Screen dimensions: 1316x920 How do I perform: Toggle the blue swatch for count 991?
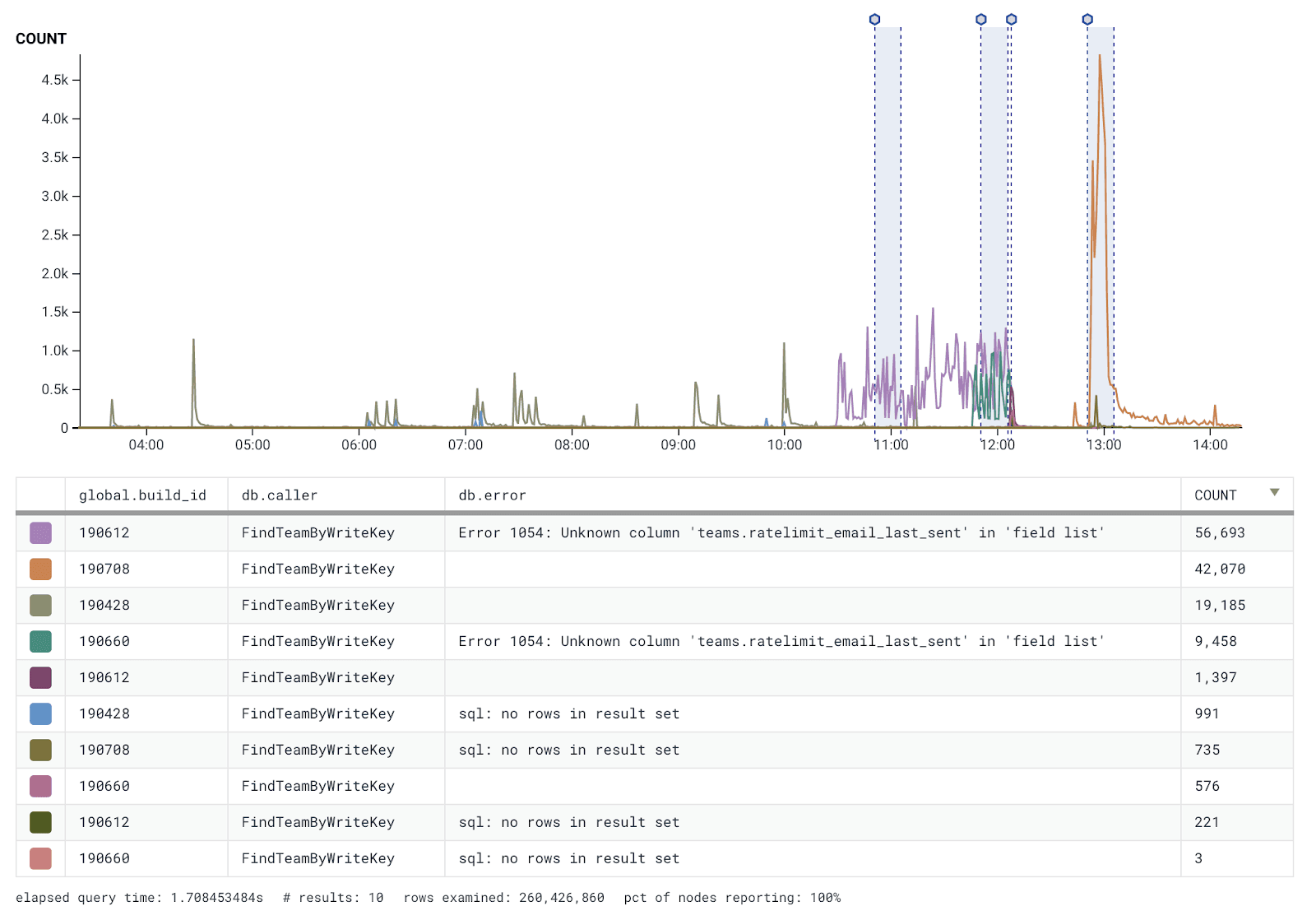click(40, 714)
